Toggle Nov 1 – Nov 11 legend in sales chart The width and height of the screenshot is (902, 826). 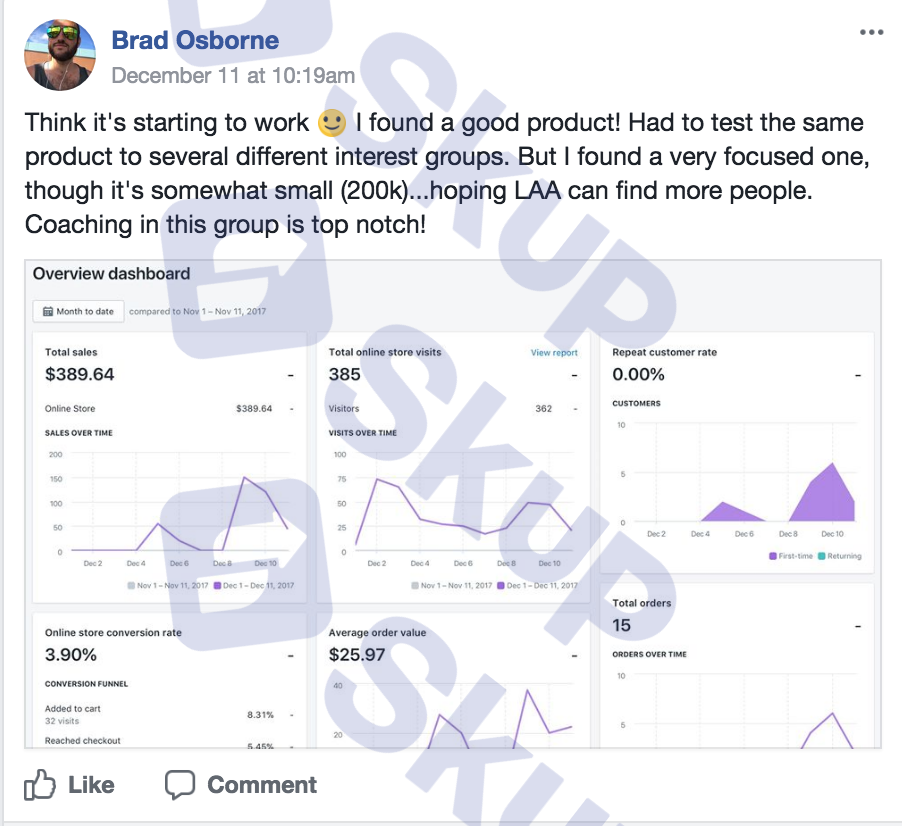(x=167, y=586)
